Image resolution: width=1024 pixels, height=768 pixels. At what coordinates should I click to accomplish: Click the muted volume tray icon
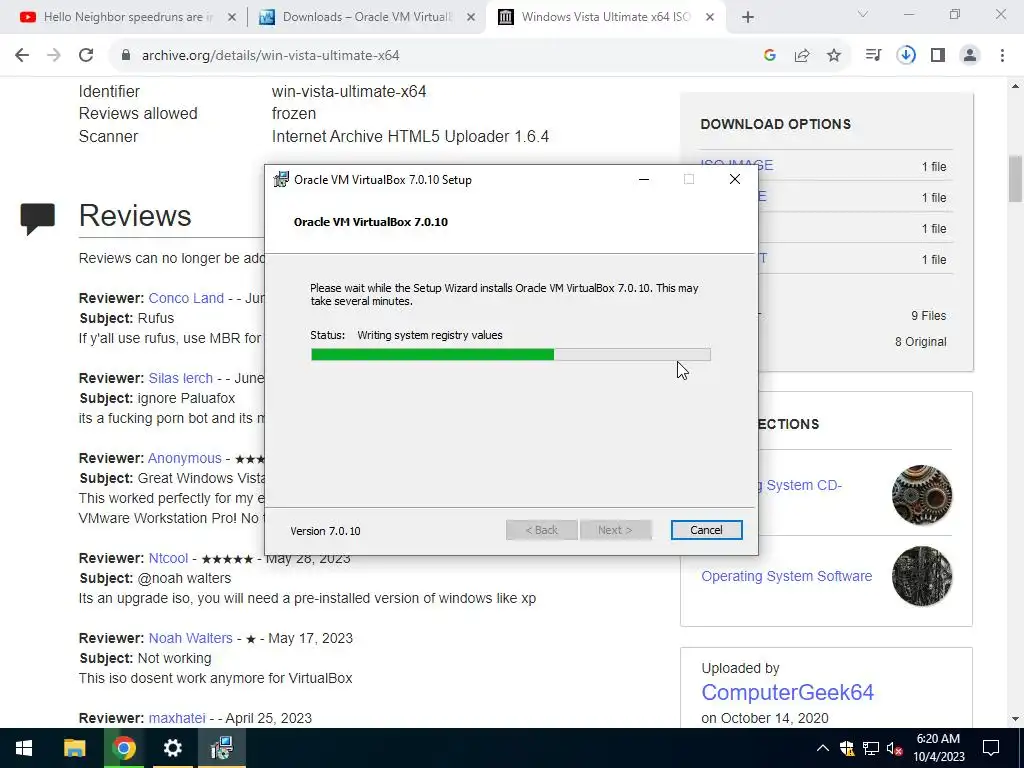895,748
